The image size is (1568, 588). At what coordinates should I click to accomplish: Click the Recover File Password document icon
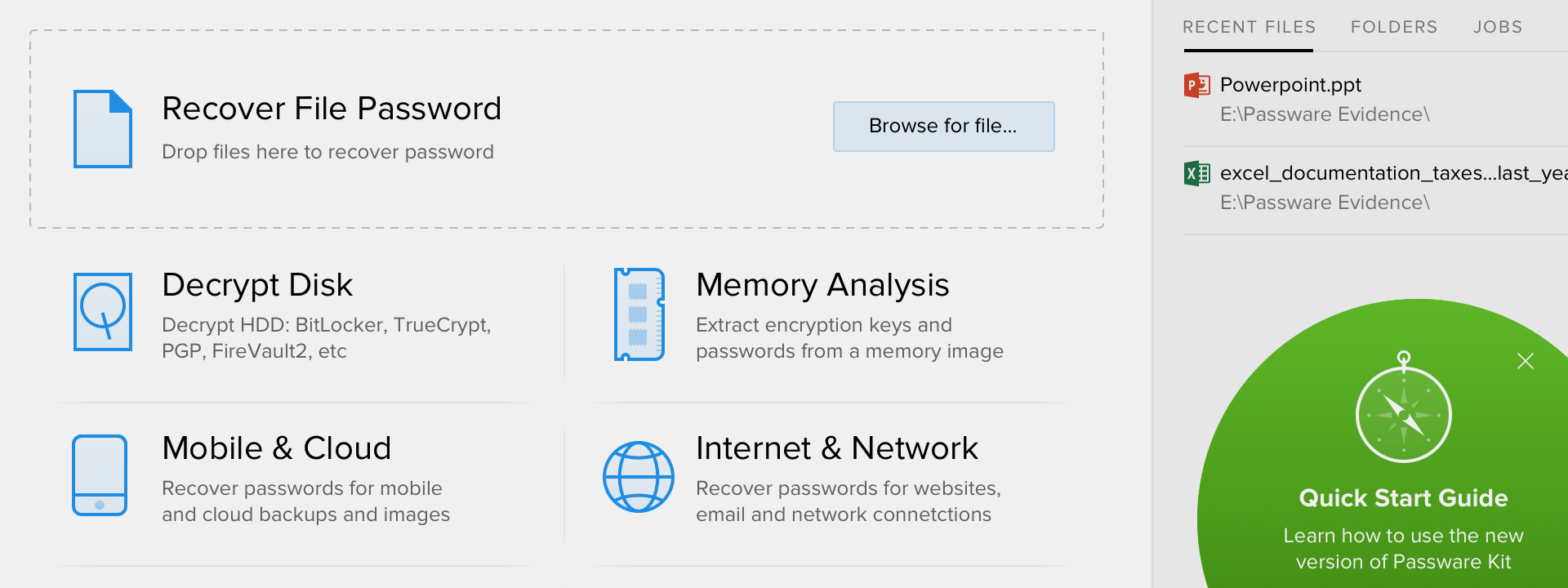[x=103, y=129]
